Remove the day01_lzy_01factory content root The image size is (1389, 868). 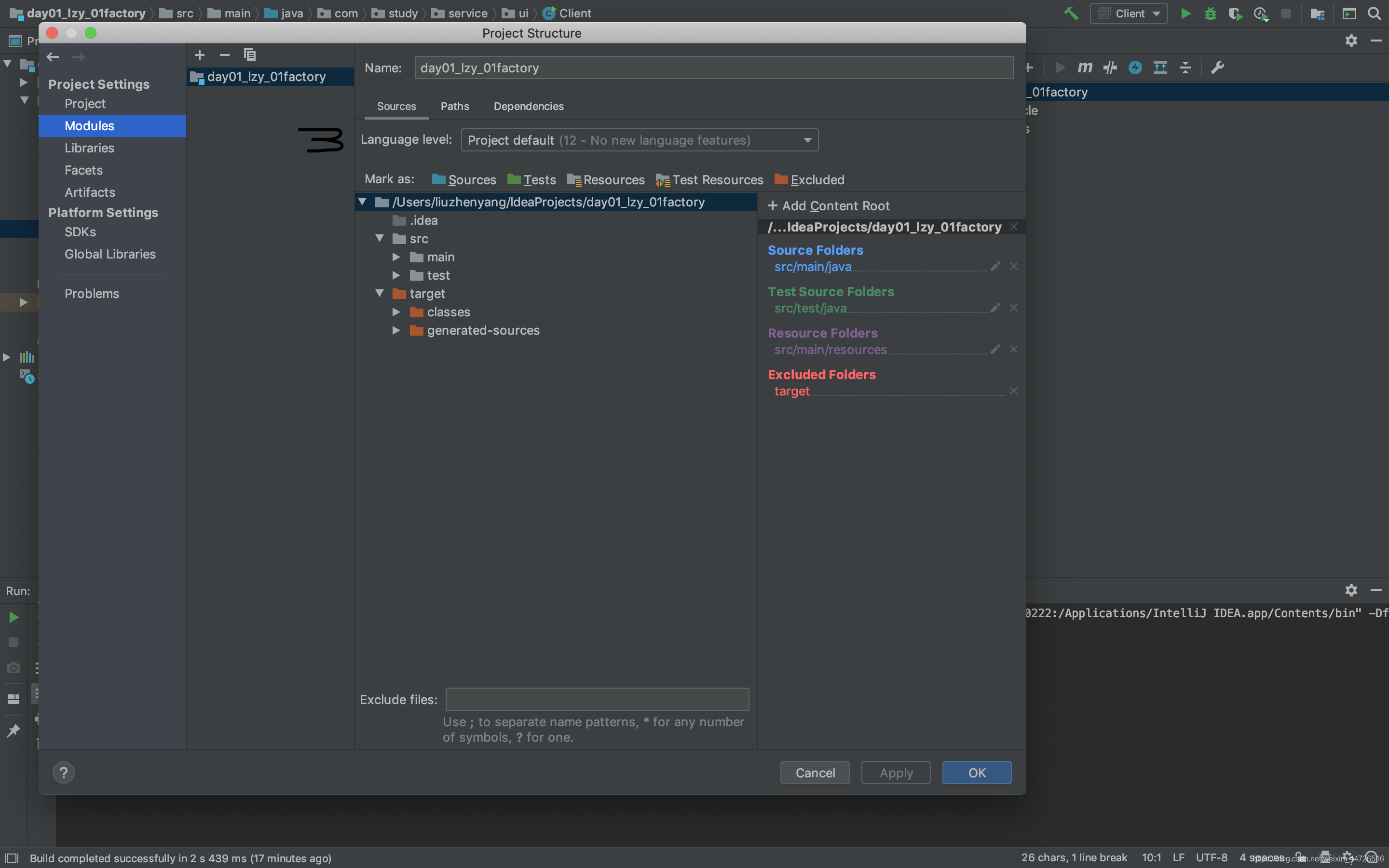(1014, 227)
